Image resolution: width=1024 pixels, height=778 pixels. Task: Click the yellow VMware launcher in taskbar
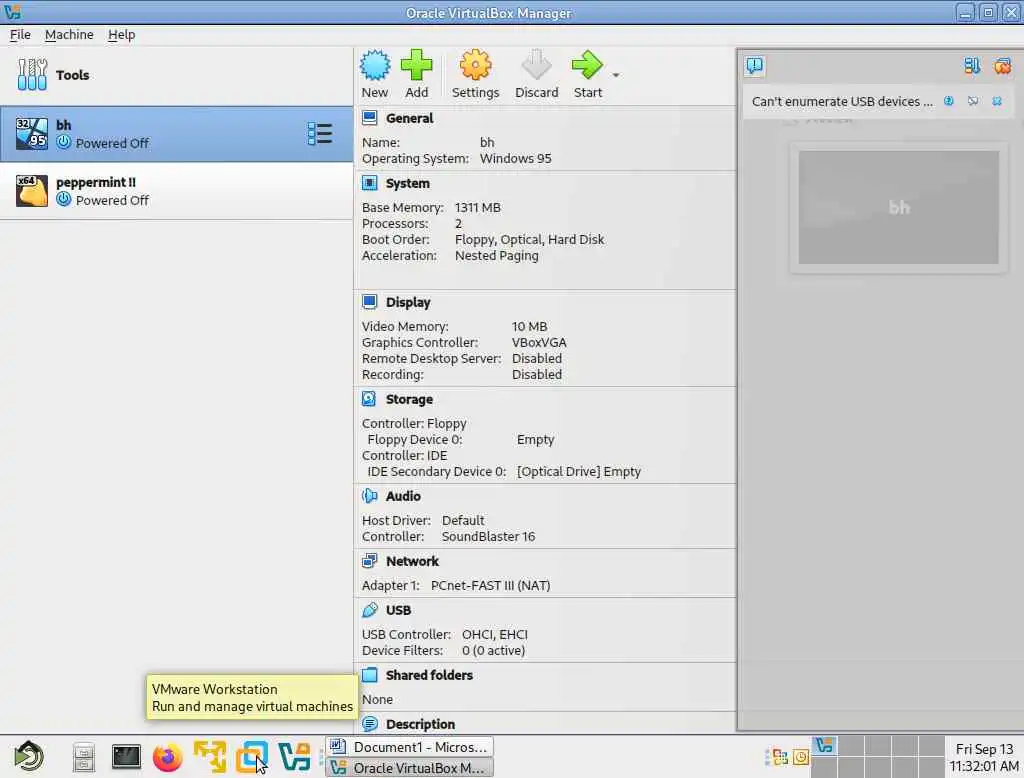pyautogui.click(x=210, y=756)
